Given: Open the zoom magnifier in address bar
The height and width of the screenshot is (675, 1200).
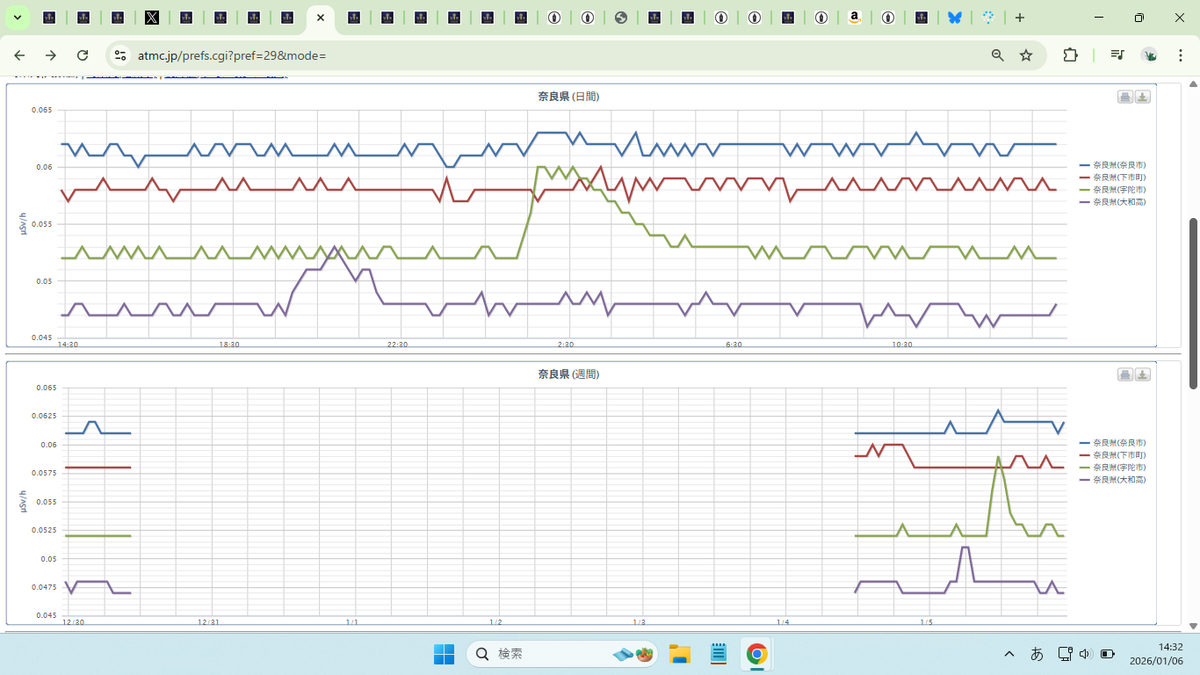Looking at the screenshot, I should pos(997,55).
